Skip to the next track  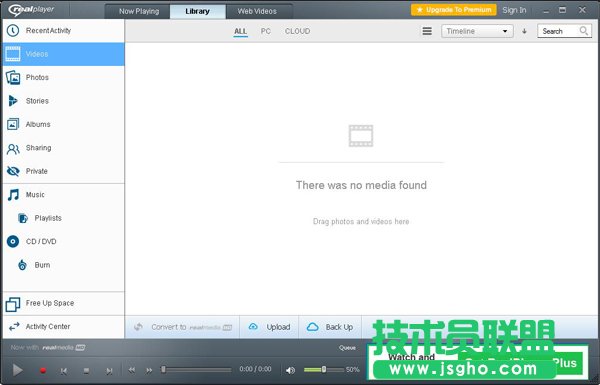coord(109,370)
